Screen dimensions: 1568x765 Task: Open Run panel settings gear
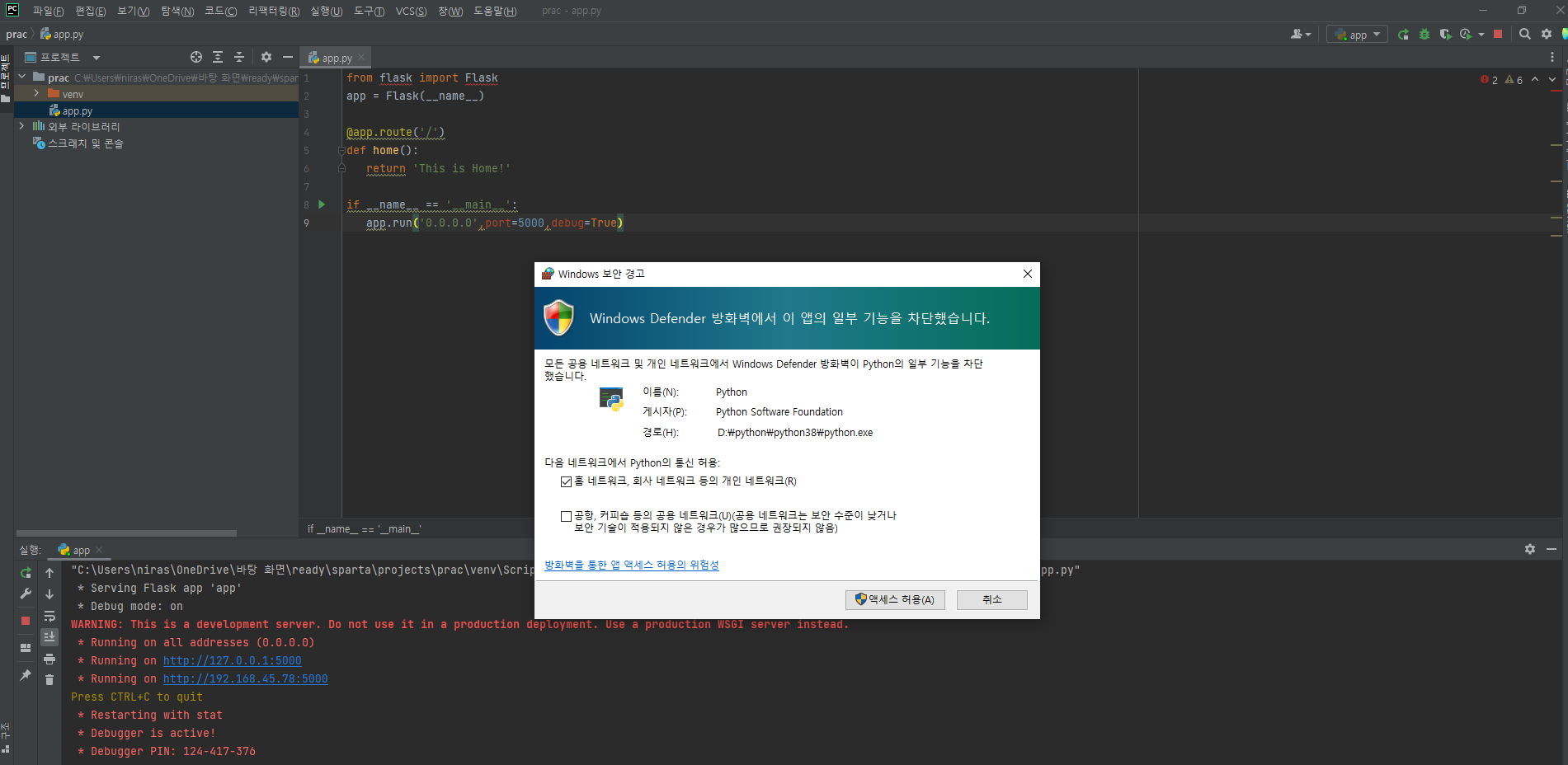(1530, 549)
